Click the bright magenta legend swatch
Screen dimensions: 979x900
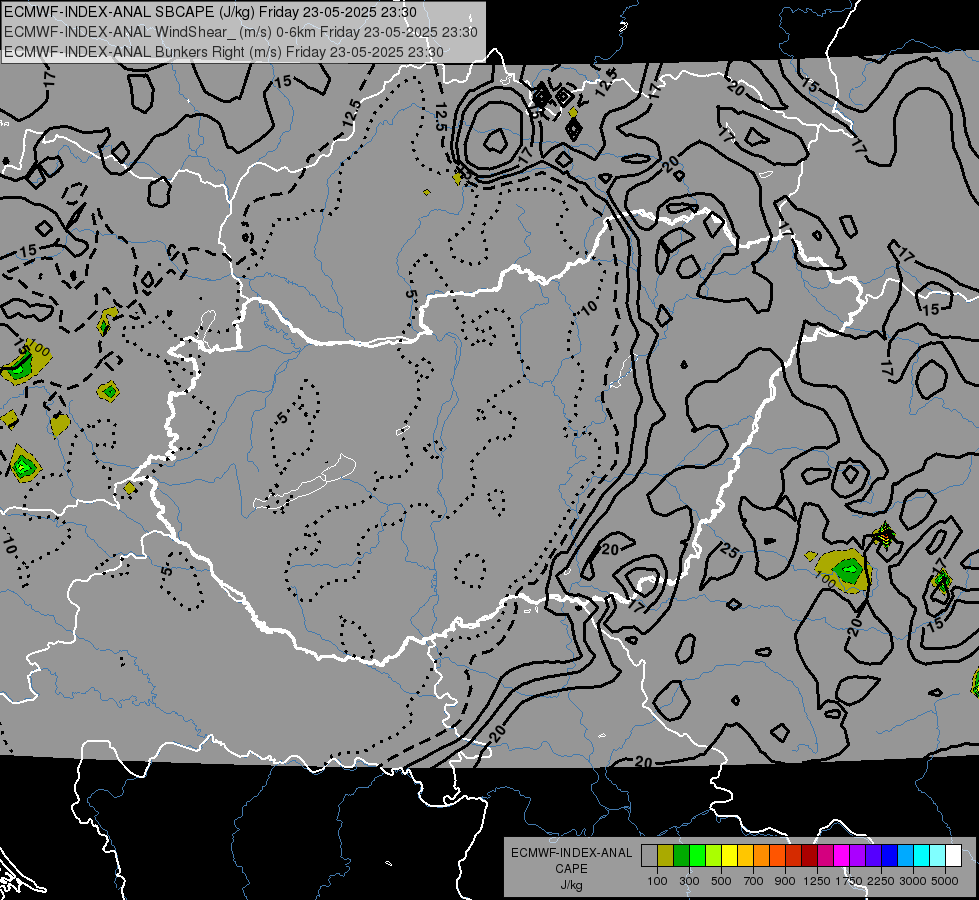click(x=842, y=856)
